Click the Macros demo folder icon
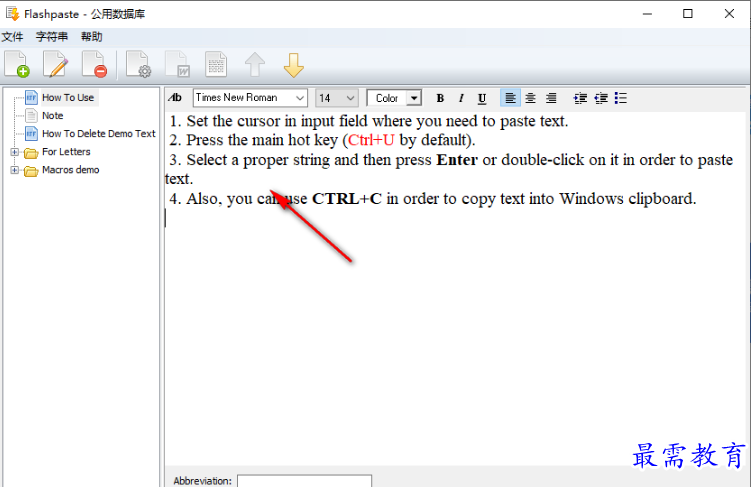754x487 pixels. tap(31, 171)
